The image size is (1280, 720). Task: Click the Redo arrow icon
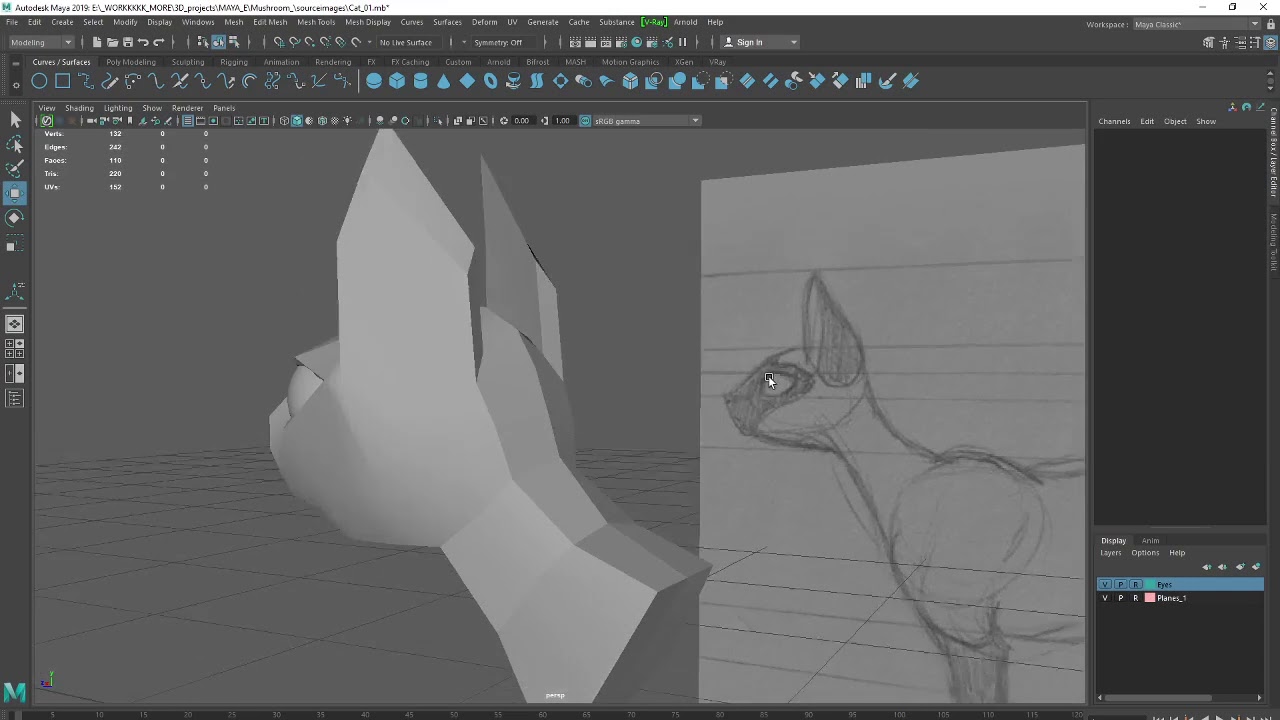coord(158,42)
